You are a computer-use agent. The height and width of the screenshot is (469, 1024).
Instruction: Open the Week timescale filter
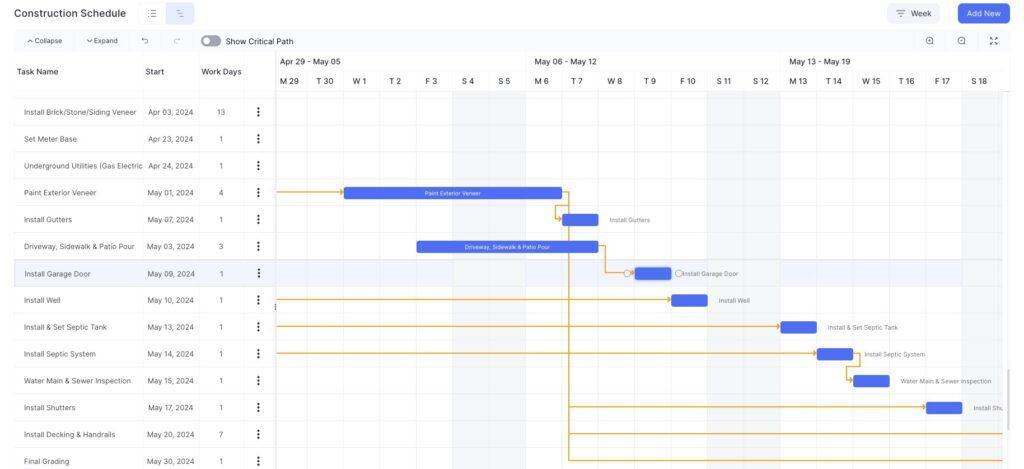tap(914, 14)
